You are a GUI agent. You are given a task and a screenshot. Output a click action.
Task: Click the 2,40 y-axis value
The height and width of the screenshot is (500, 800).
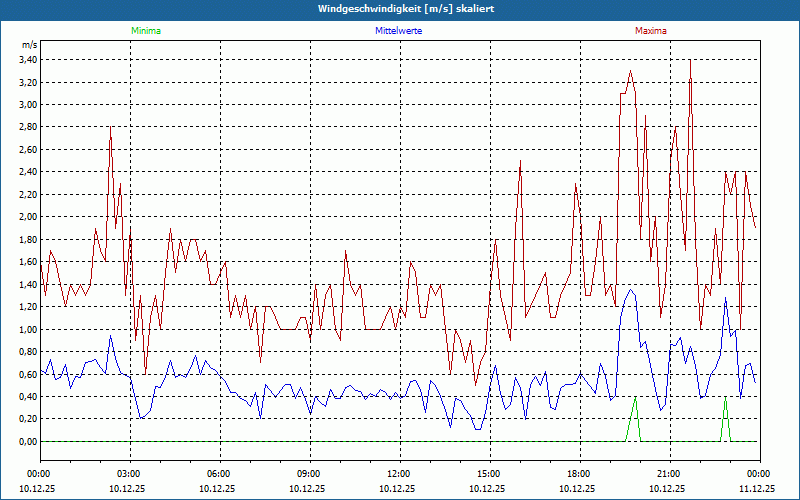pyautogui.click(x=28, y=172)
